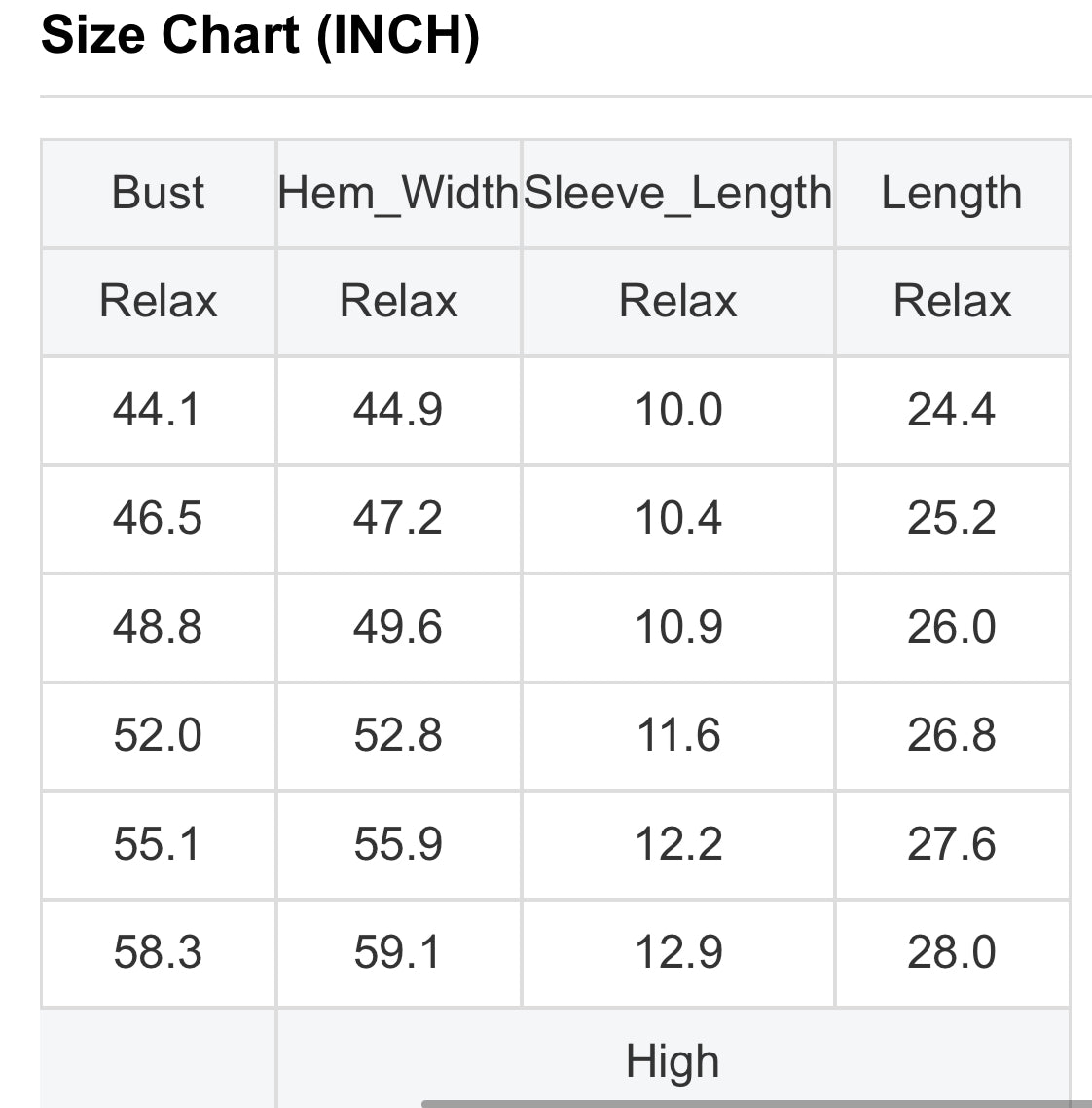This screenshot has height=1108, width=1092.
Task: Select the Hem_Width column header
Action: tap(398, 193)
